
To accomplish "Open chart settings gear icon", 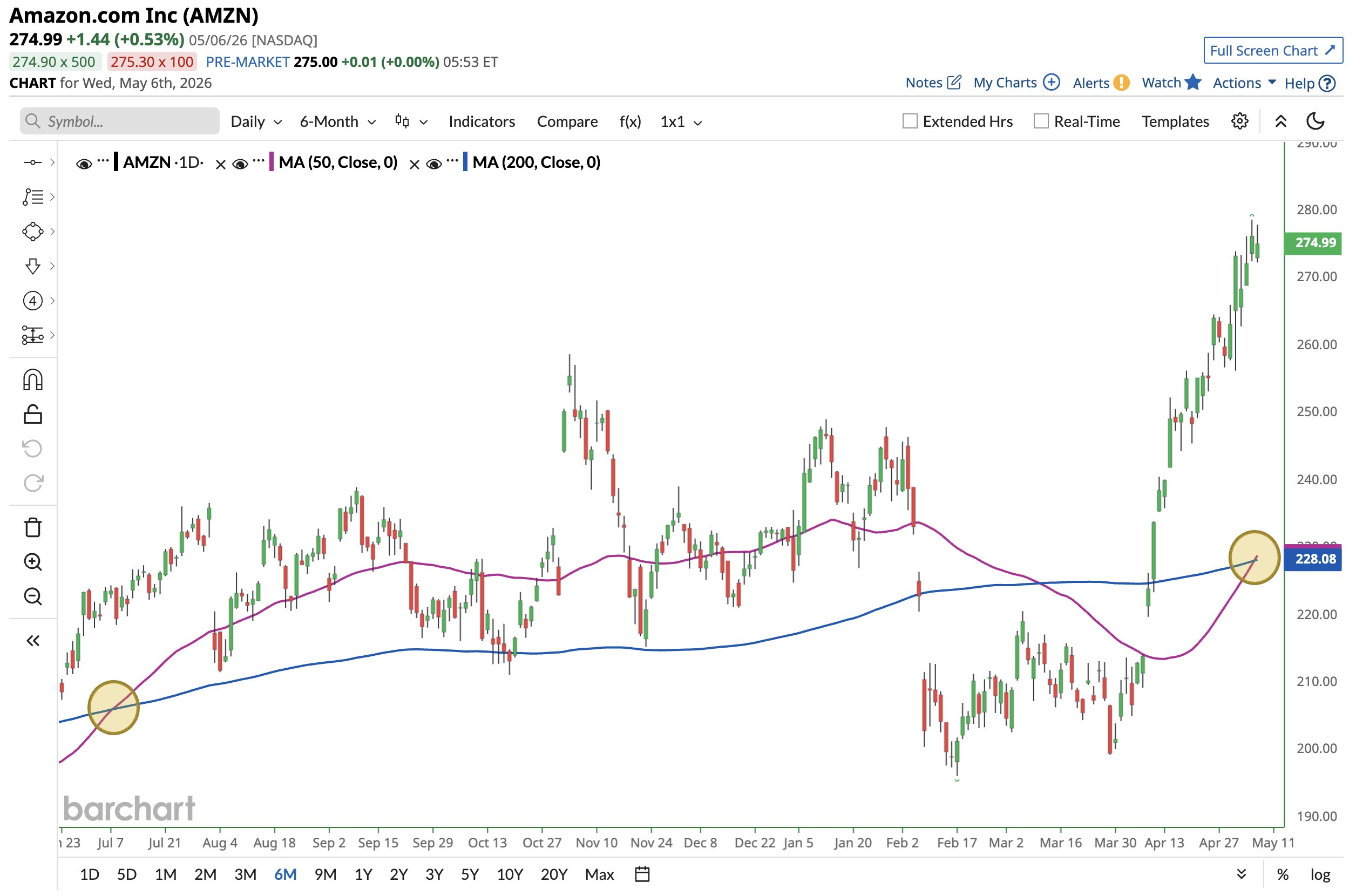I will tap(1239, 121).
